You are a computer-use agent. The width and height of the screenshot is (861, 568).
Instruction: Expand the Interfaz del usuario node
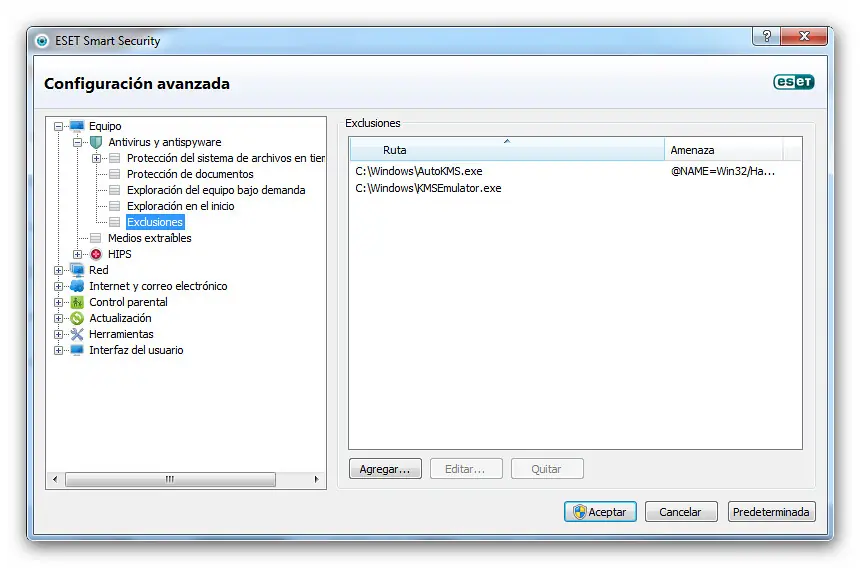click(x=58, y=350)
